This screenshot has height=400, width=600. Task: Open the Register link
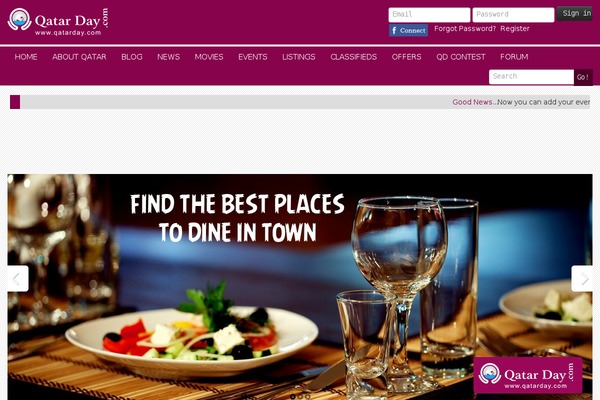[515, 29]
